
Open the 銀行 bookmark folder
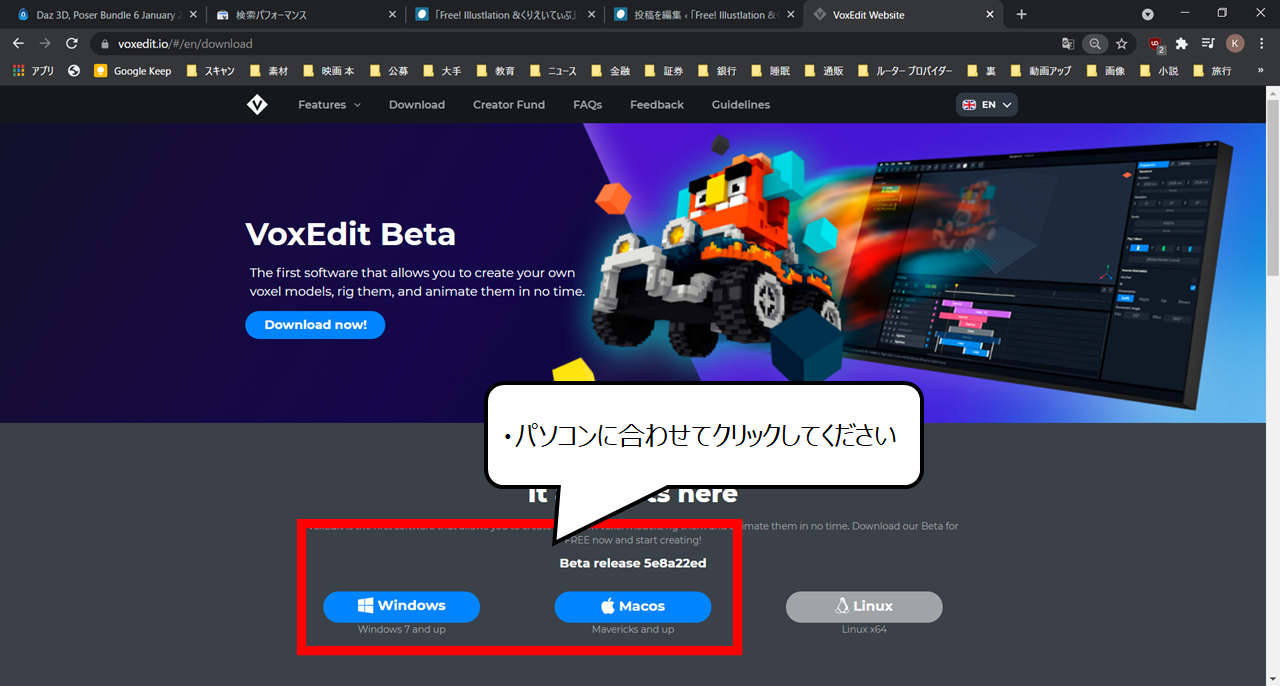pyautogui.click(x=717, y=71)
